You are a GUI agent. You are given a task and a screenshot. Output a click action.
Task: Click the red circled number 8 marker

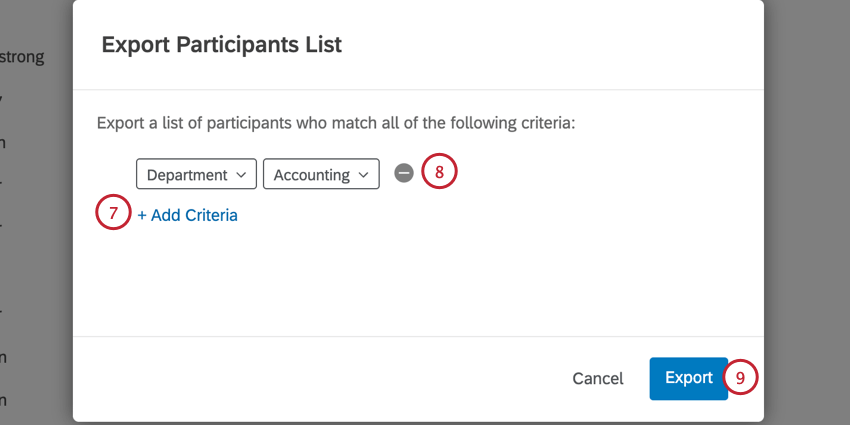440,171
